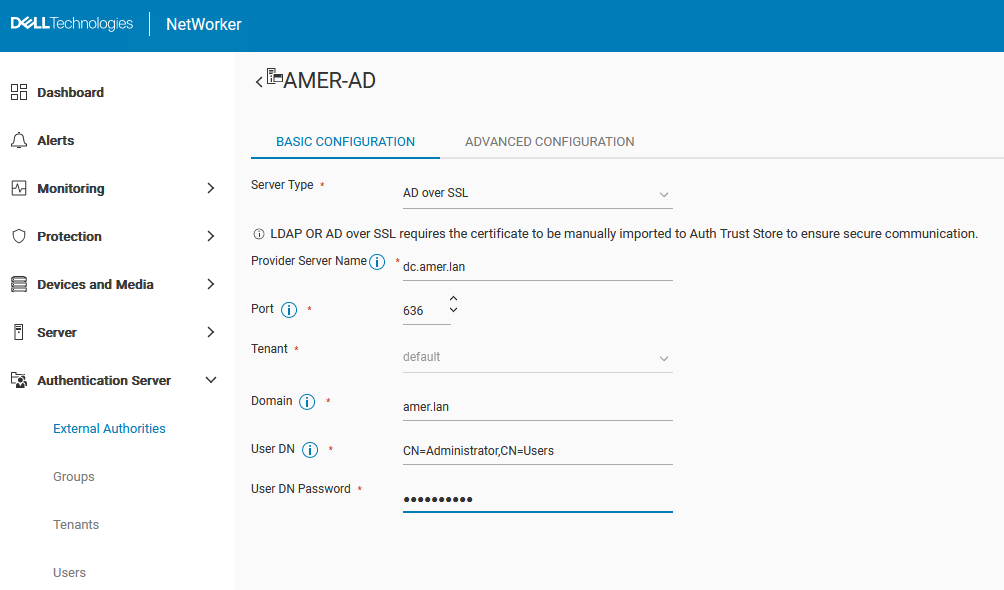This screenshot has height=590, width=1004.
Task: Click the Port info icon
Action: pyautogui.click(x=289, y=309)
